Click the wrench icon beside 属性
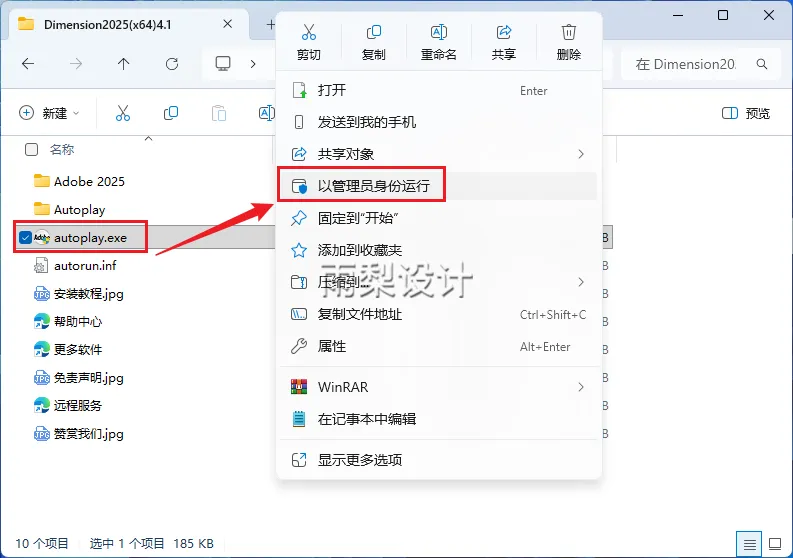The width and height of the screenshot is (793, 558). tap(299, 347)
